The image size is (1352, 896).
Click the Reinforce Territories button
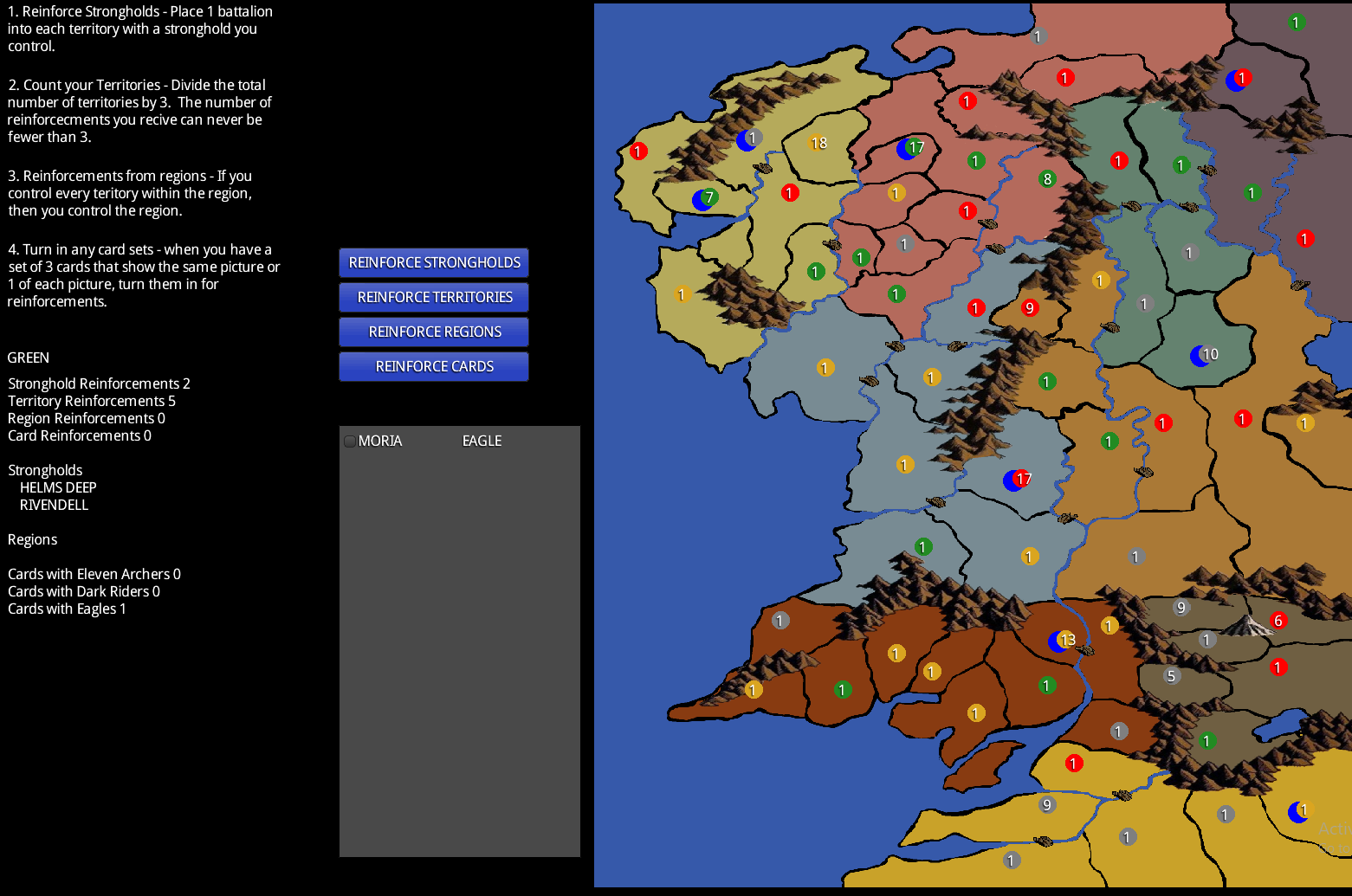[434, 297]
